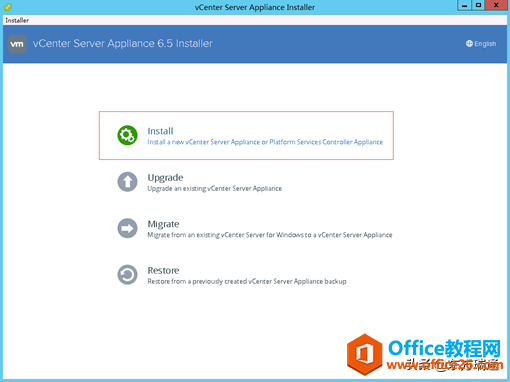The width and height of the screenshot is (510, 382).
Task: Minimize the installer window
Action: tap(464, 5)
